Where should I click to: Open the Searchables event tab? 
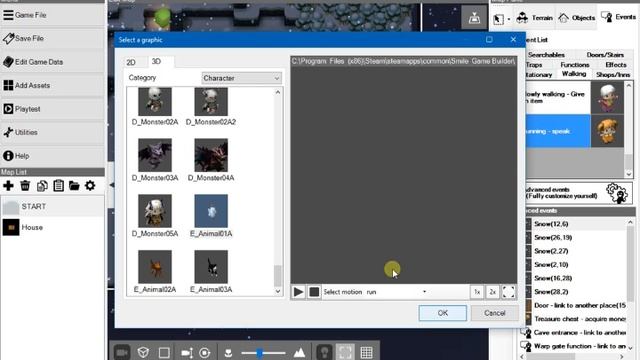(546, 55)
